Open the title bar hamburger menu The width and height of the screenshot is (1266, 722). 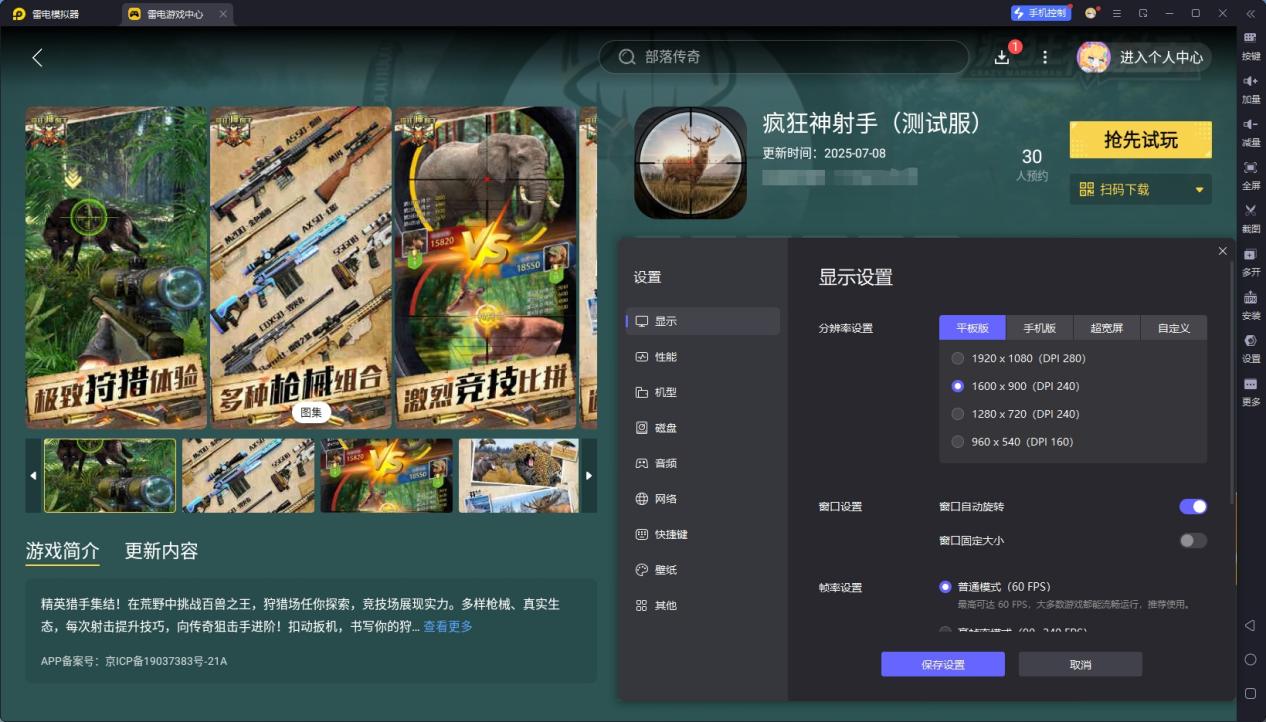(x=1117, y=13)
